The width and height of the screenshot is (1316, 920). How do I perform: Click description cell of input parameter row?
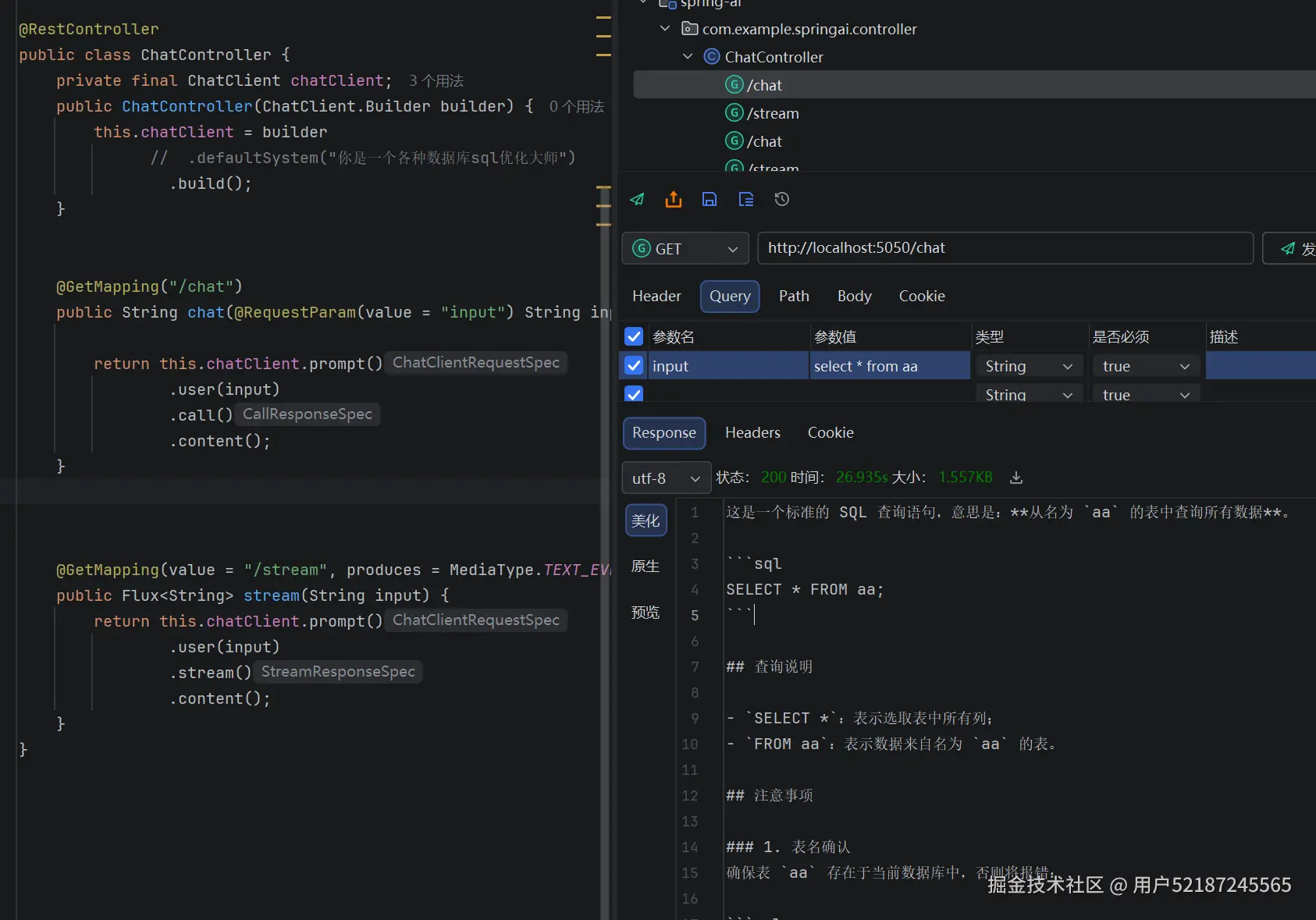pos(1261,366)
